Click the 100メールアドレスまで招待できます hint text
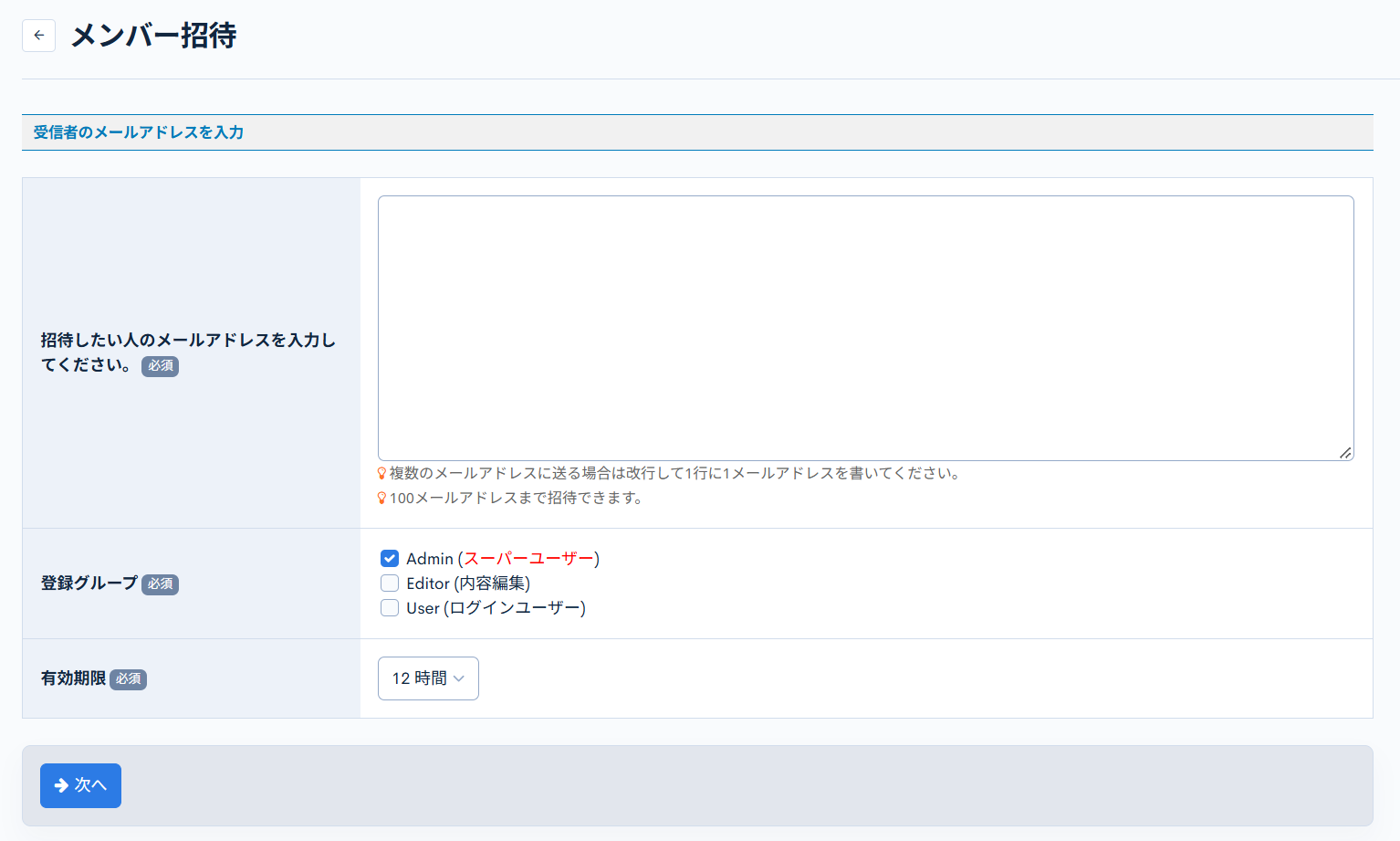Image resolution: width=1400 pixels, height=841 pixels. coord(517,499)
